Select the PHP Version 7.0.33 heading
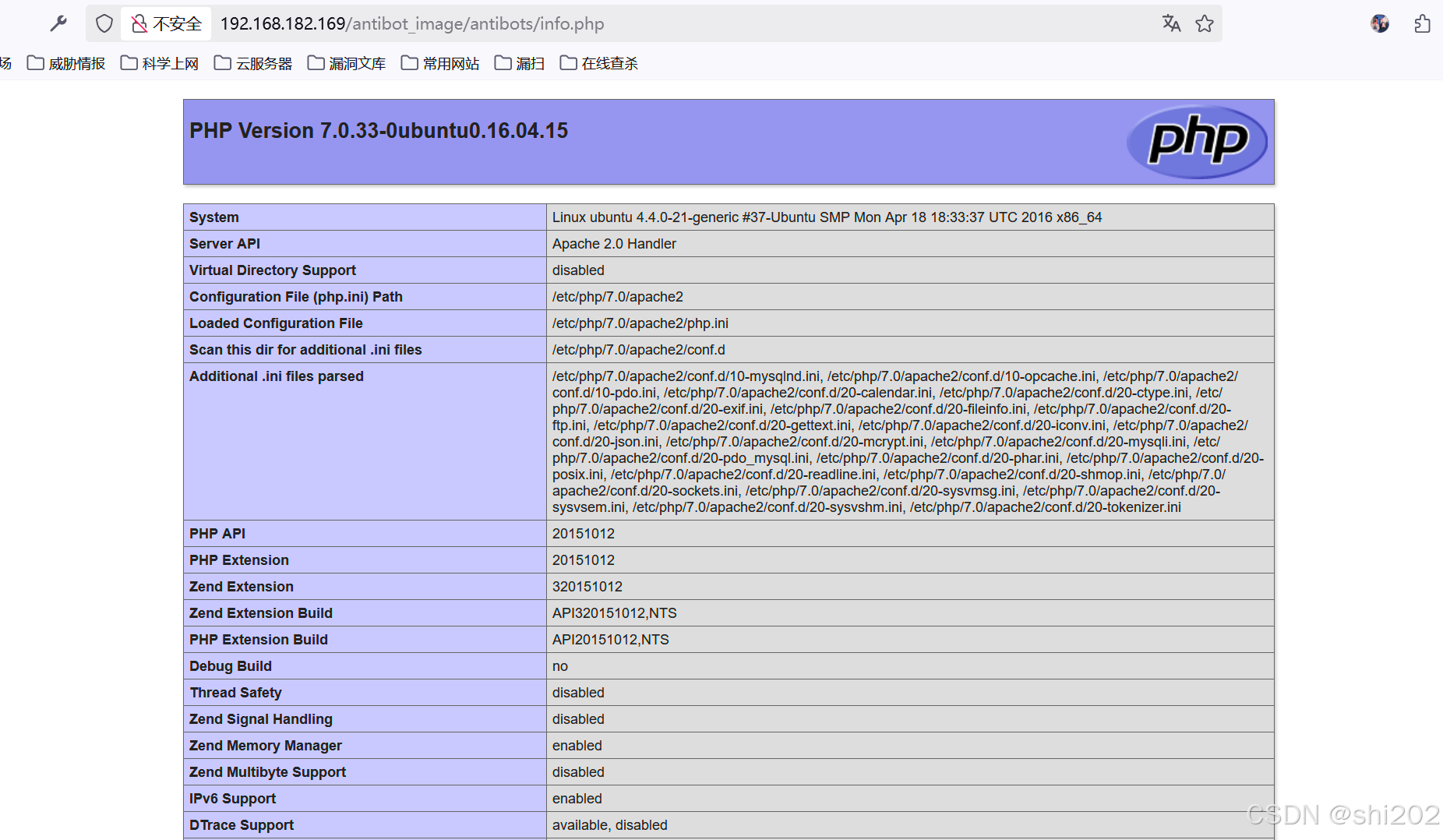 click(379, 130)
